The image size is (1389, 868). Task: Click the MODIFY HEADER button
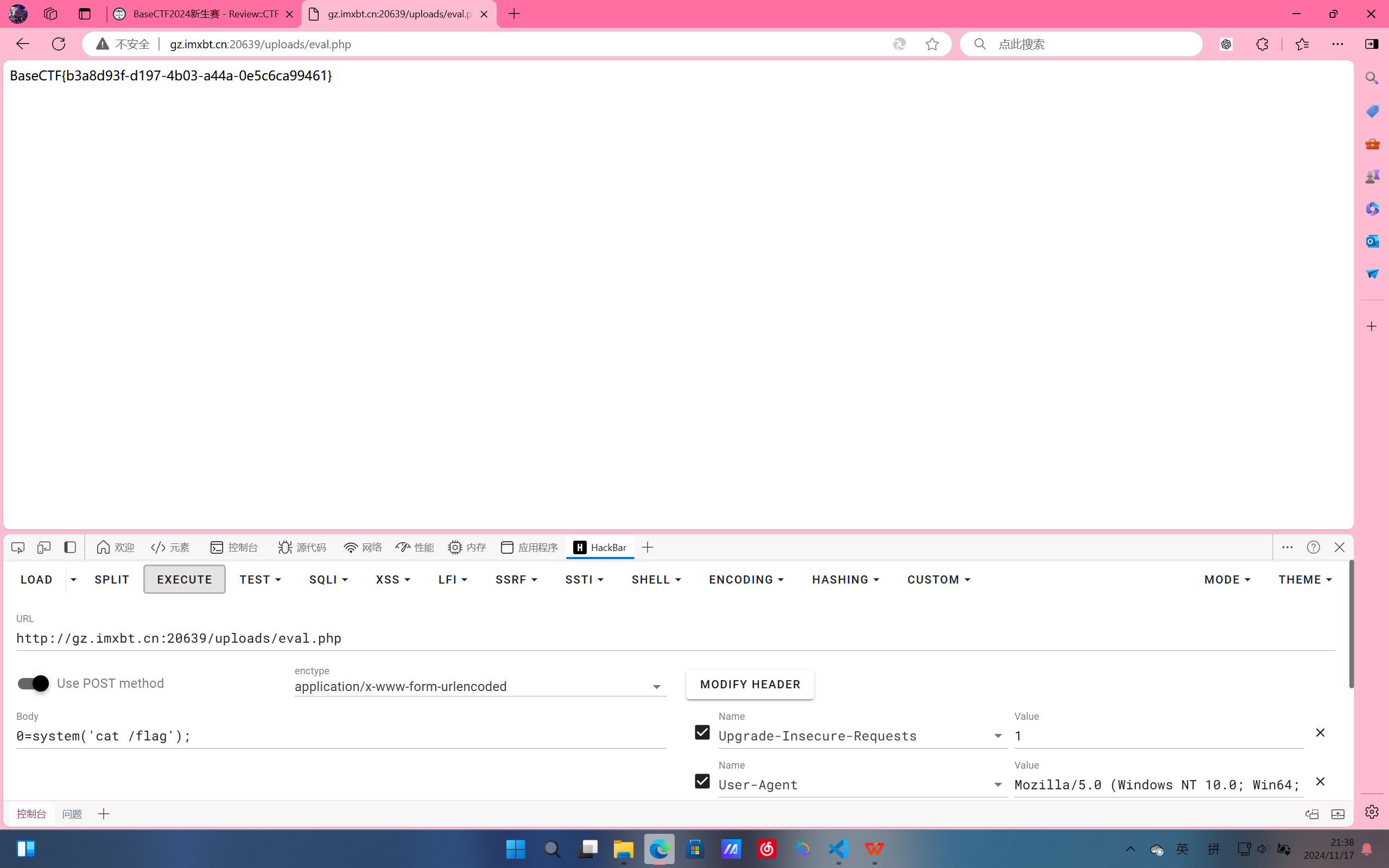pos(750,685)
